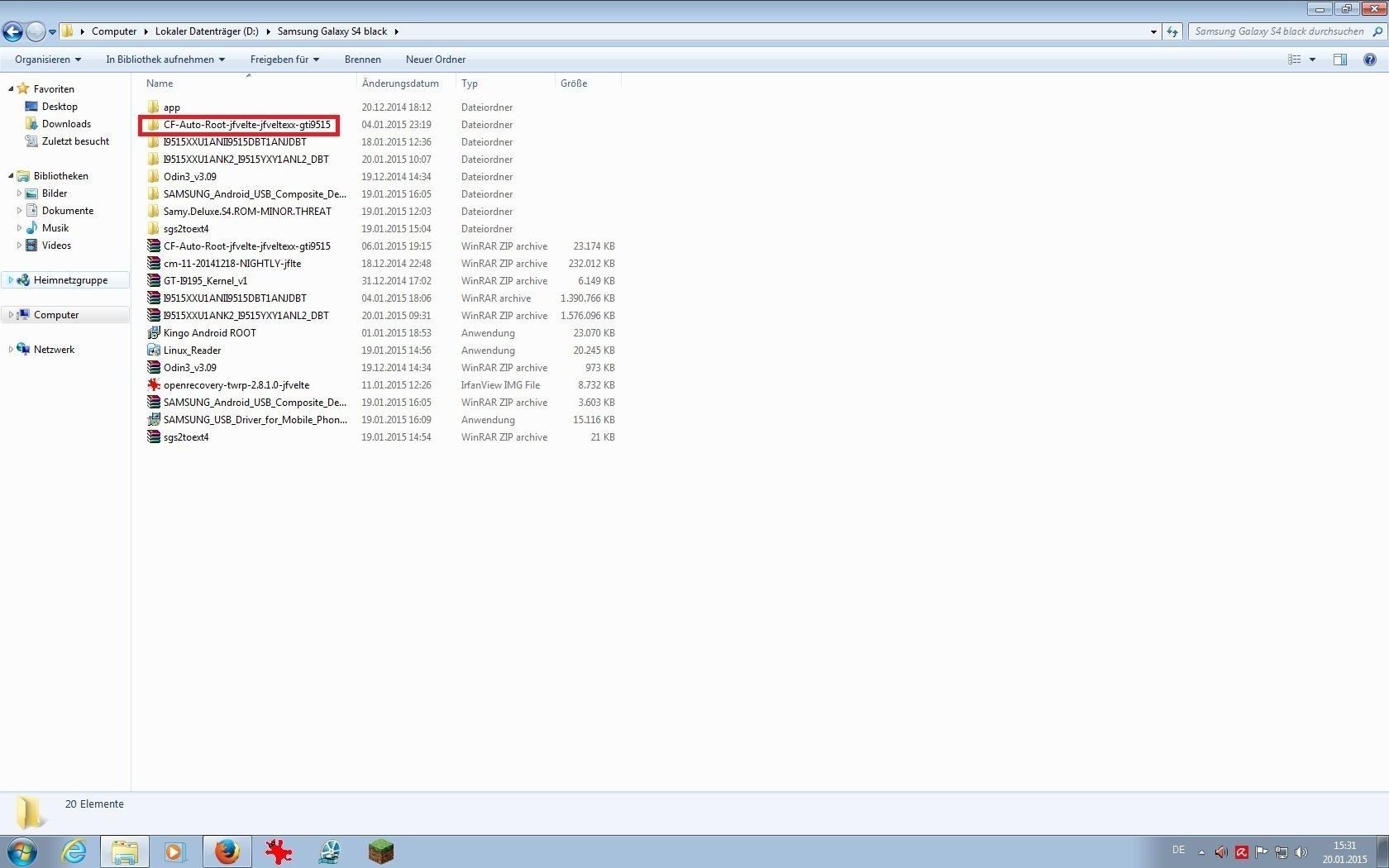Viewport: 1389px width, 868px height.
Task: Select the Odin3_v3.09 folder icon
Action: (x=153, y=177)
